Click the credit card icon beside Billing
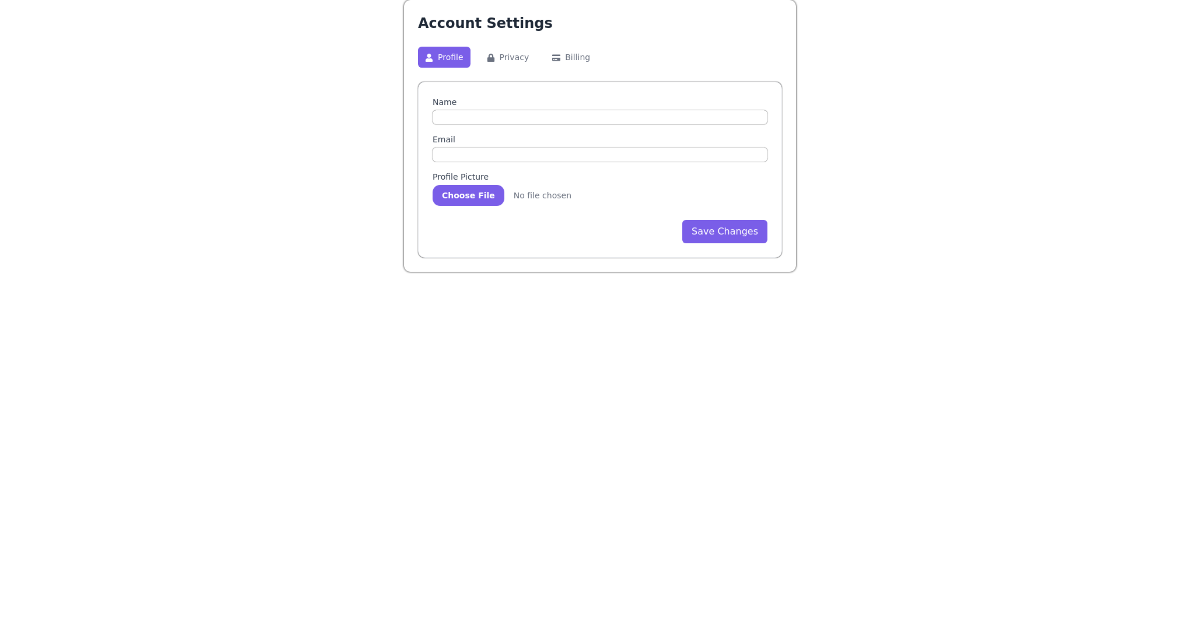 click(x=556, y=57)
